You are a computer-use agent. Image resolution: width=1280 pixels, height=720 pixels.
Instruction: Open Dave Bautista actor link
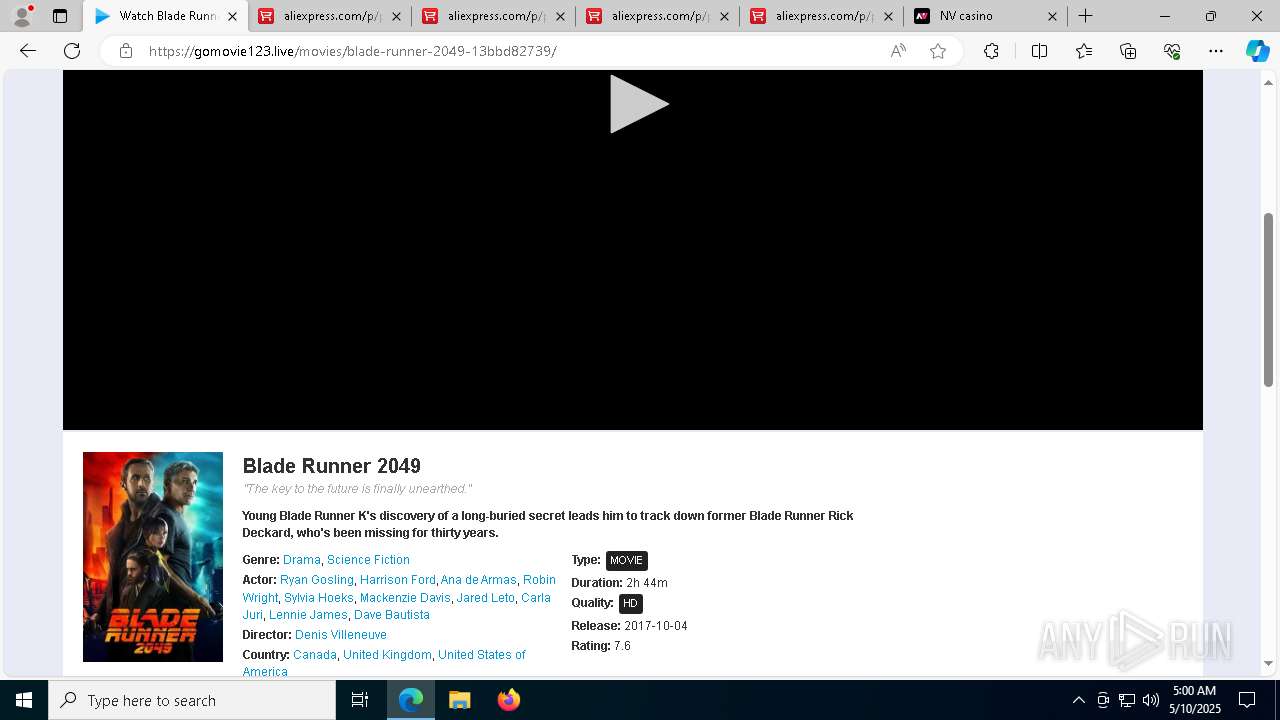point(392,615)
